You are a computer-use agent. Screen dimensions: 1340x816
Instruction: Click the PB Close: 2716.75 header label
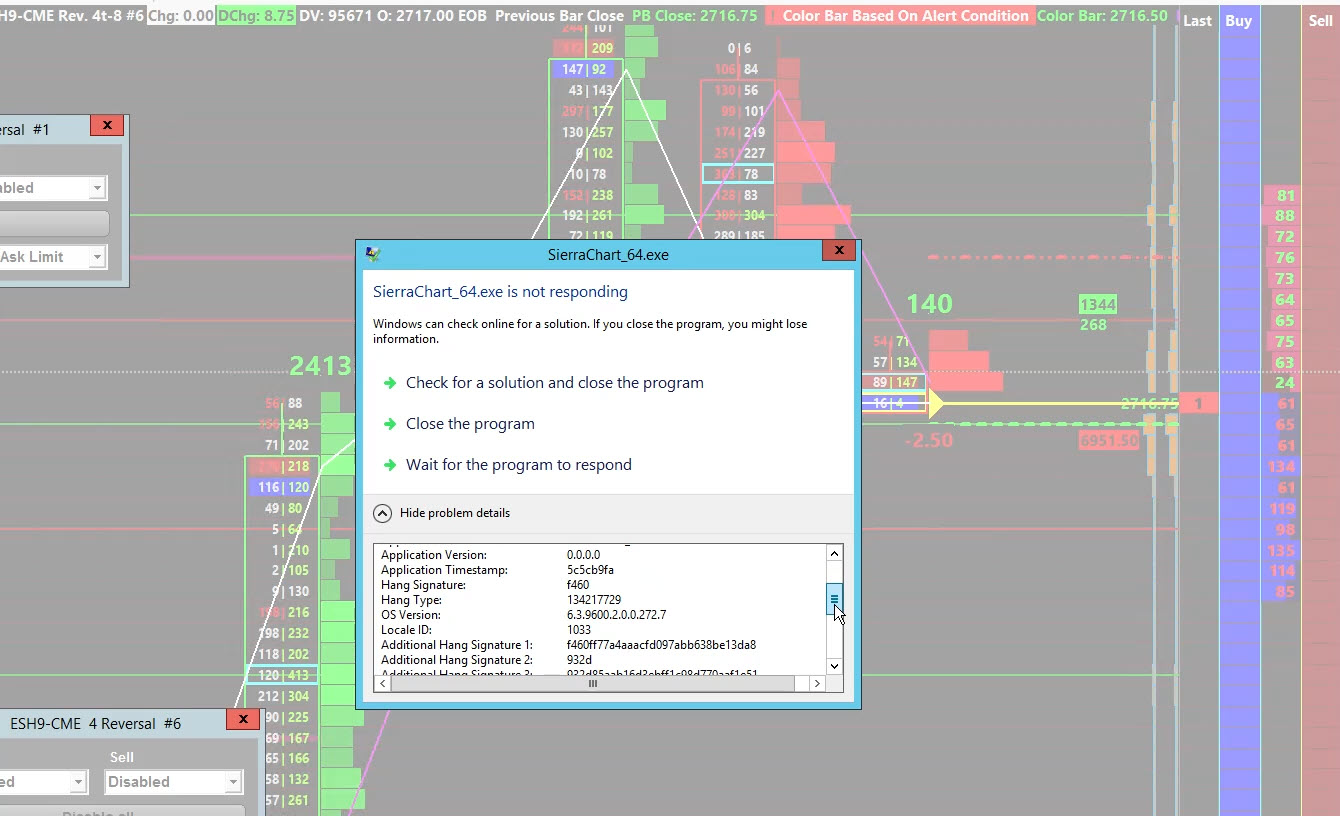(694, 16)
